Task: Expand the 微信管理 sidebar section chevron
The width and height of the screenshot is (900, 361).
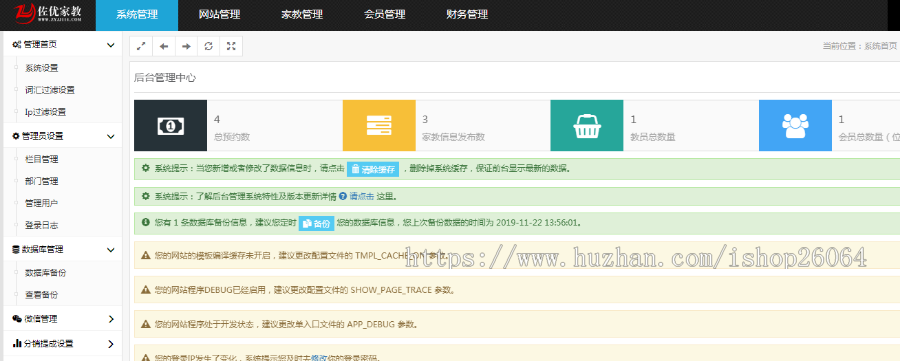Action: pyautogui.click(x=111, y=319)
